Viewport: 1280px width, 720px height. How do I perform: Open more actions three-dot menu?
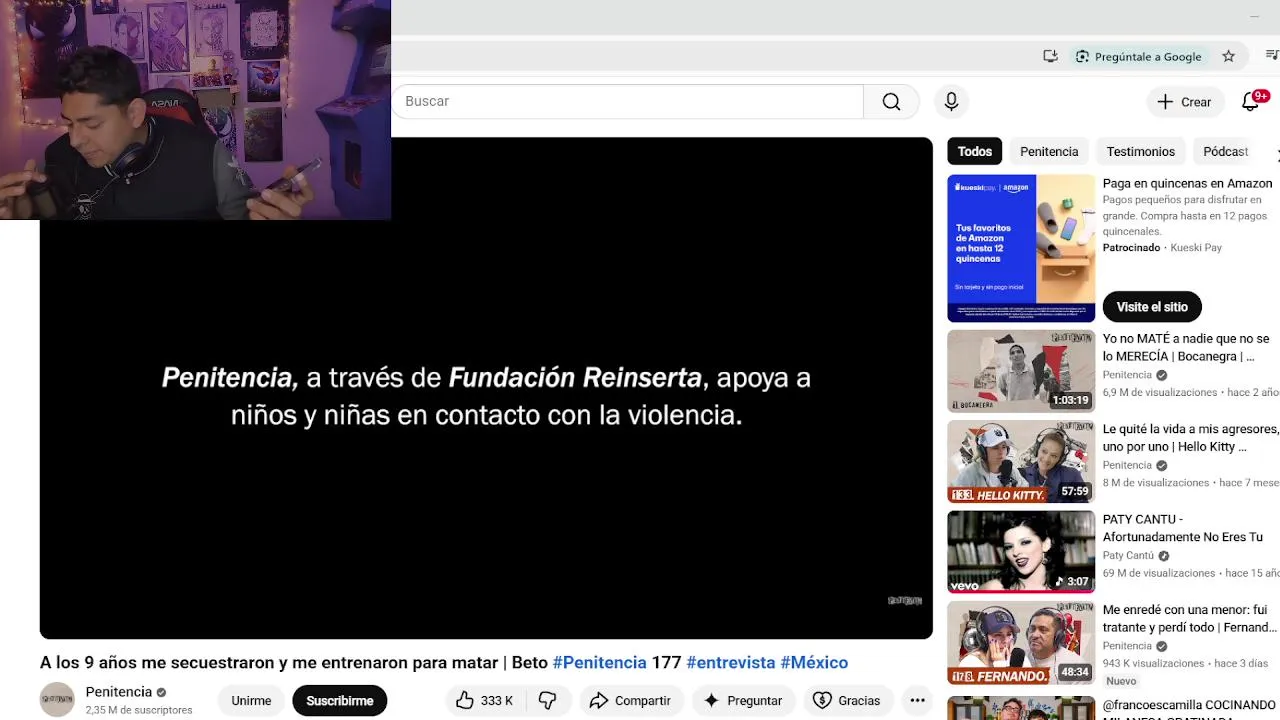(917, 701)
